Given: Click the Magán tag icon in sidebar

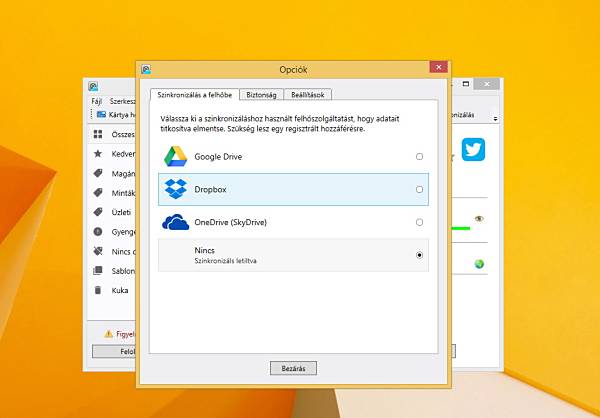Looking at the screenshot, I should coord(98,173).
